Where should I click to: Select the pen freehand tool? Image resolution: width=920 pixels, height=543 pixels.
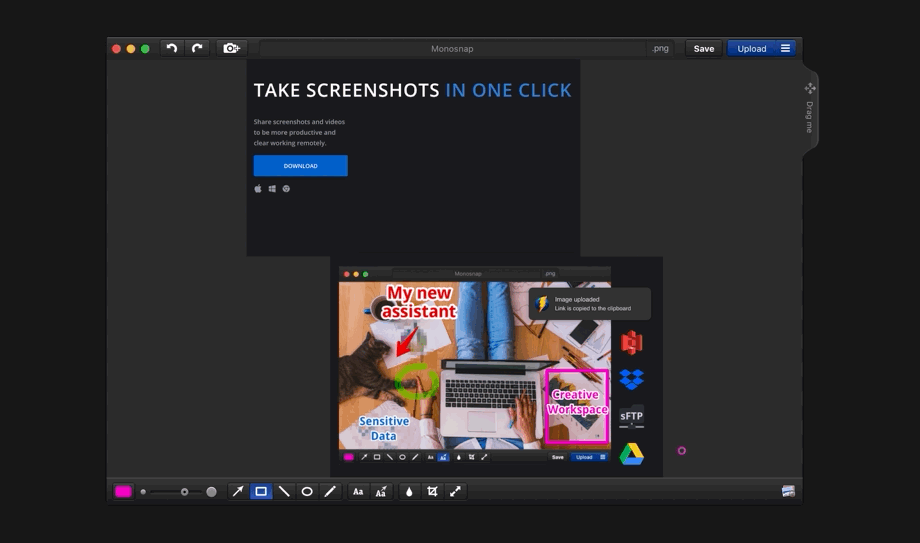[x=330, y=491]
